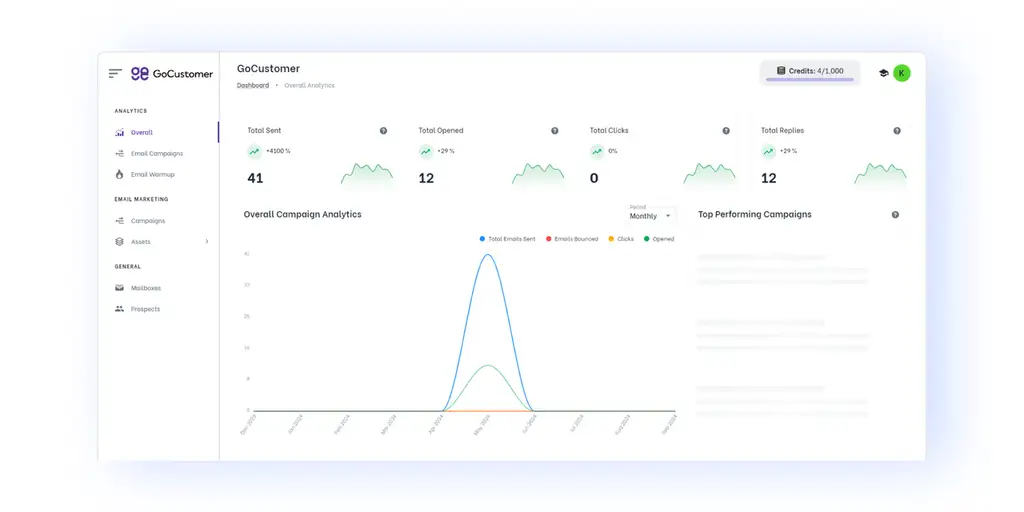The height and width of the screenshot is (512, 1024).
Task: Toggle Total Emails Sent legend series
Action: point(507,239)
